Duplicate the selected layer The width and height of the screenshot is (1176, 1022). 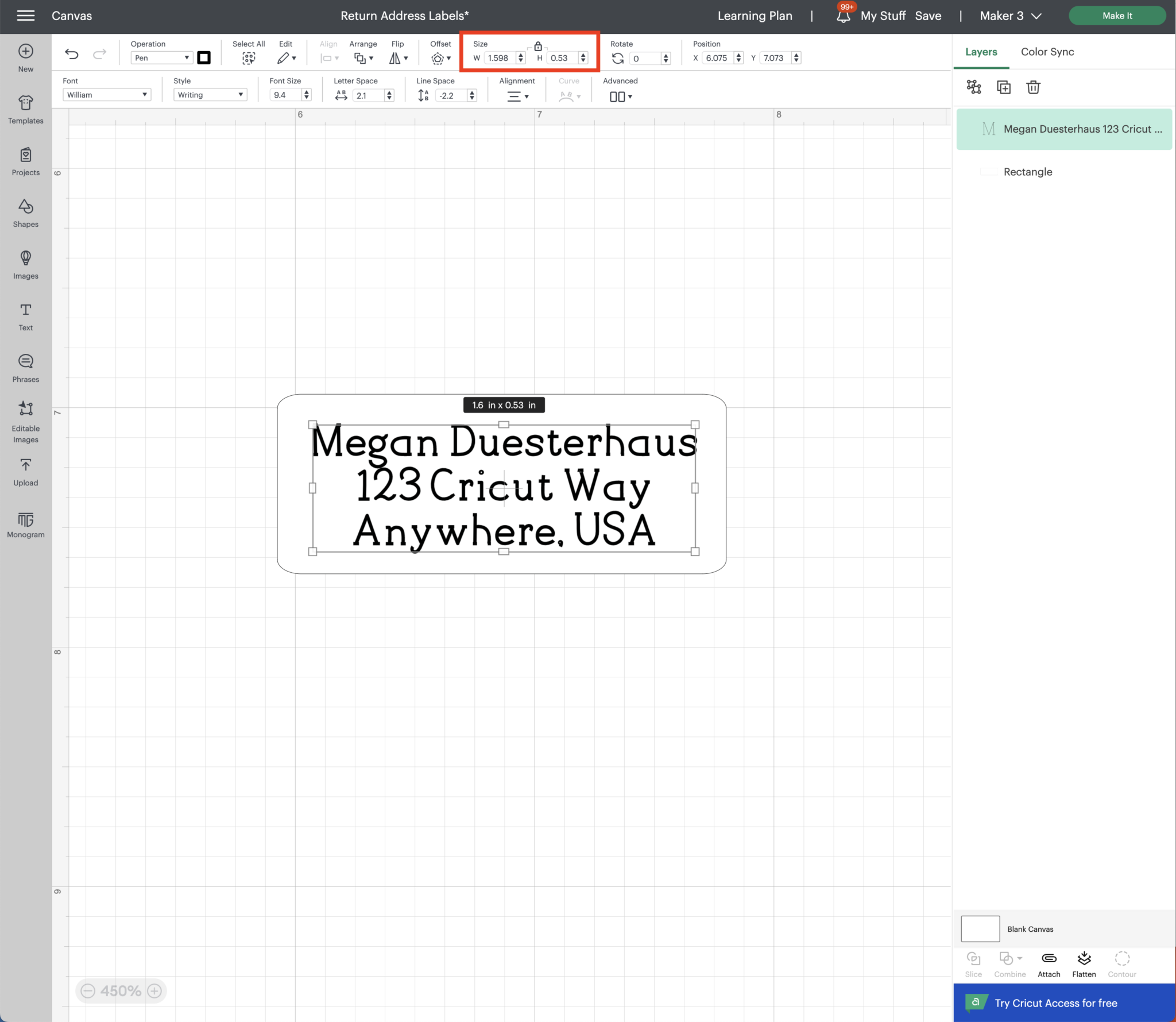pyautogui.click(x=1004, y=87)
